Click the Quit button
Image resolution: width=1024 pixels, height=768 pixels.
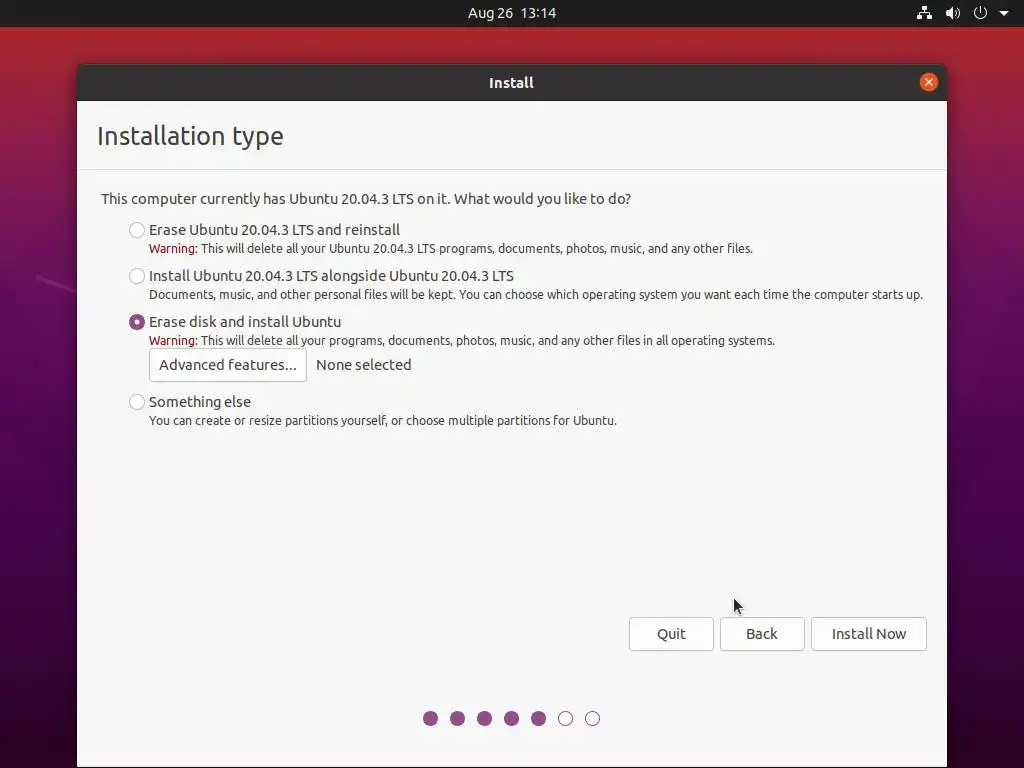671,634
